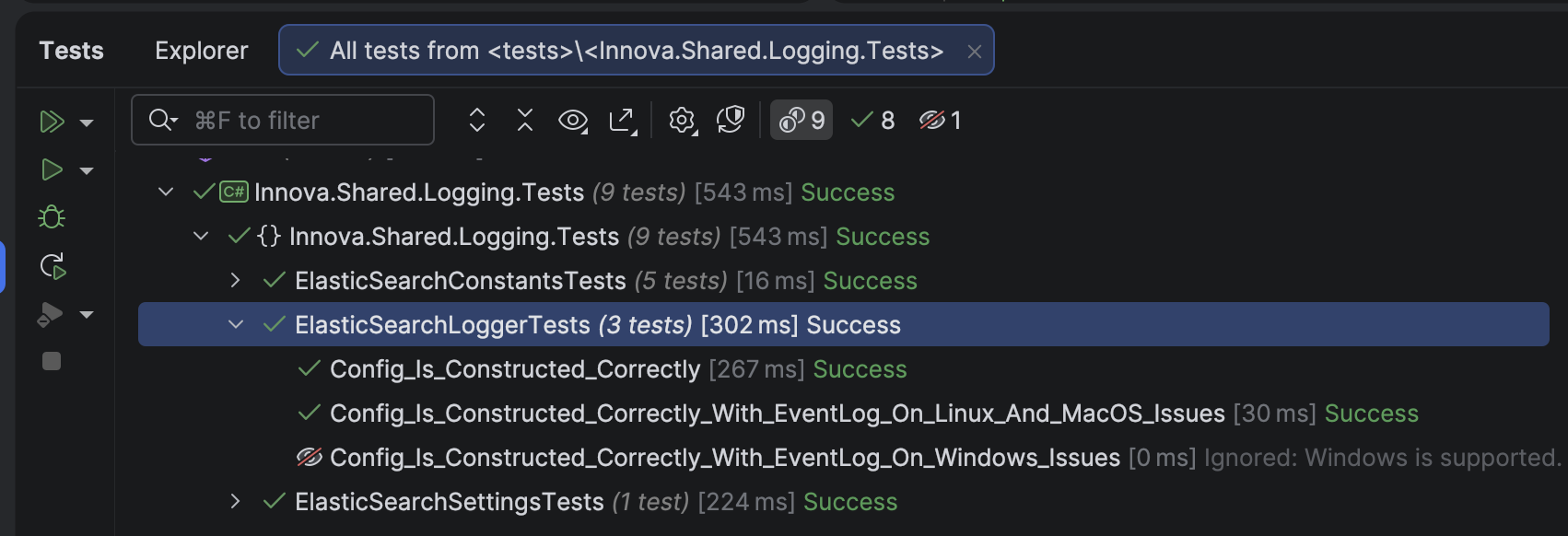Select ElasticSearchSettingsTests row
Viewport: 1568px width, 536px height.
click(843, 501)
